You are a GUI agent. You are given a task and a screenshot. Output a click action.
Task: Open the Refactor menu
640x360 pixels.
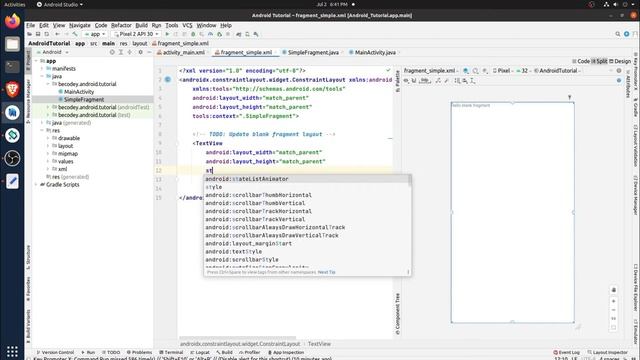(x=121, y=25)
